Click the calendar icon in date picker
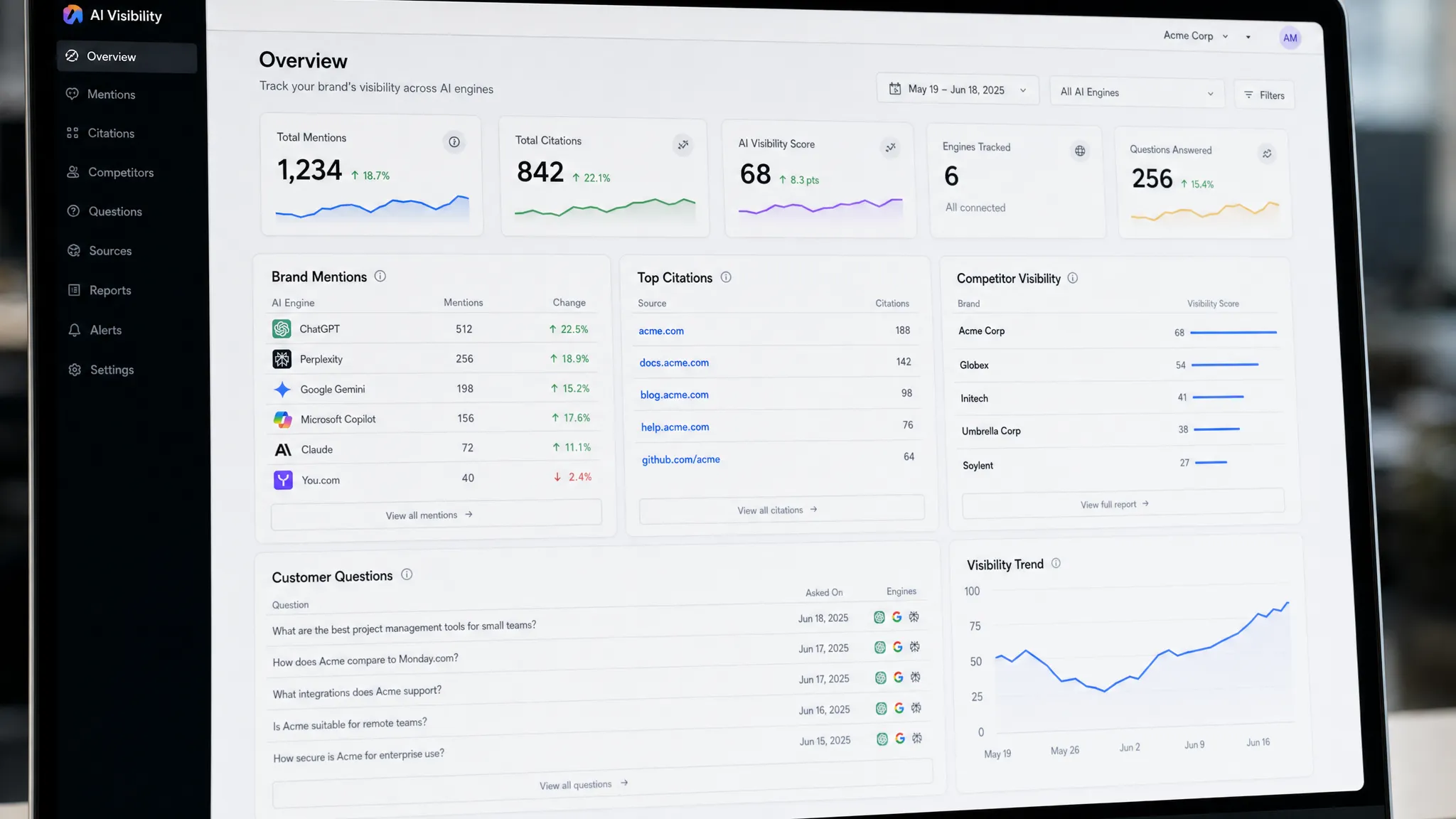Viewport: 1456px width, 819px height. pos(895,89)
